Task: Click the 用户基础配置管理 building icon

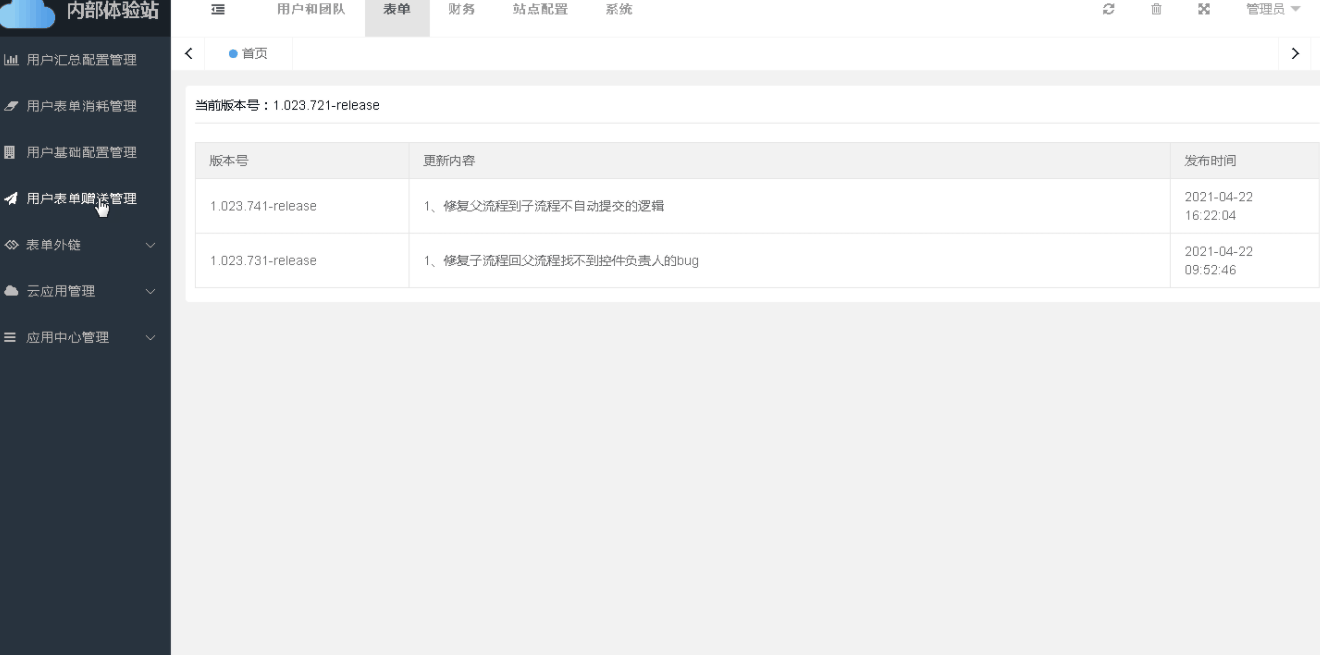Action: coord(11,153)
